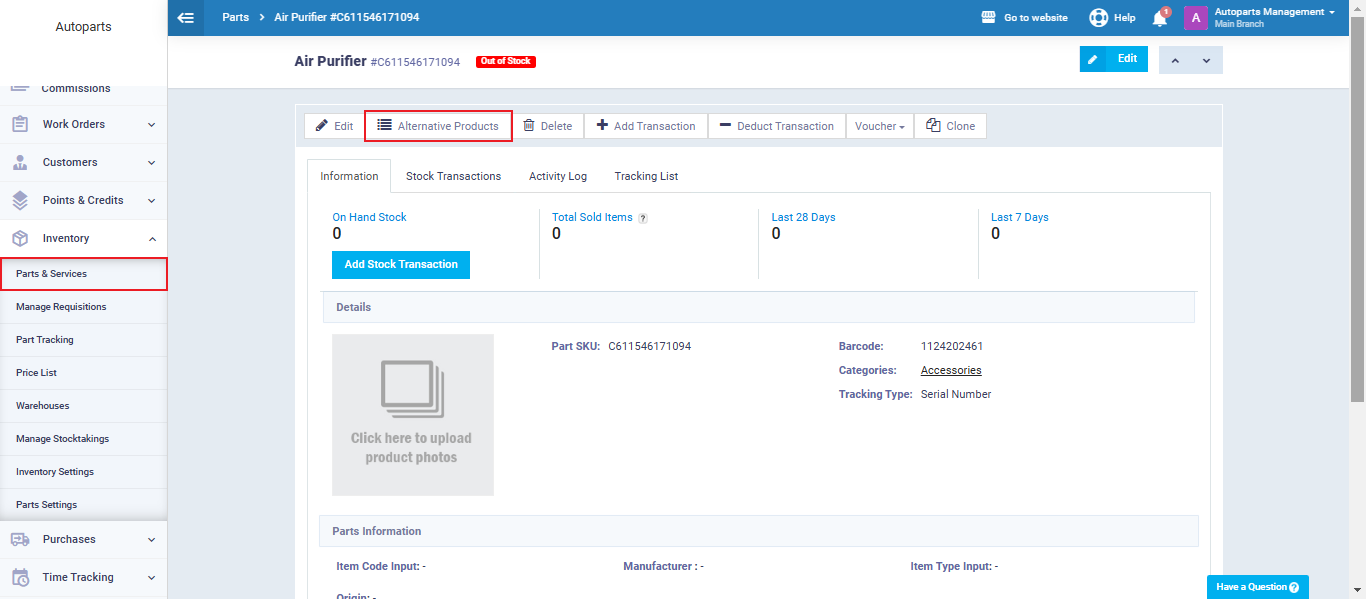
Task: Expand the Work Orders menu chevron
Action: pos(151,125)
